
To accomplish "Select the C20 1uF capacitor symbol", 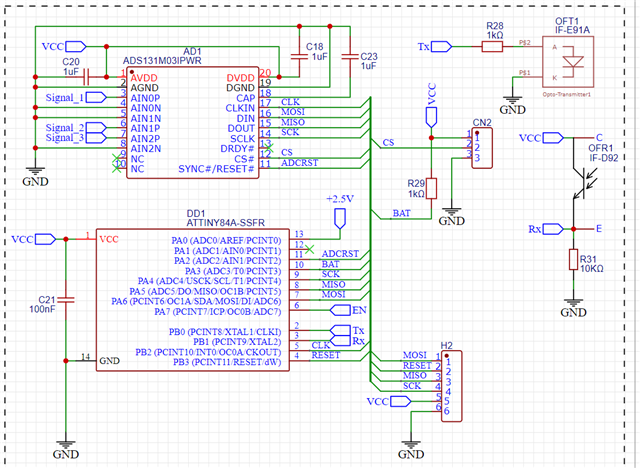I will click(x=87, y=77).
